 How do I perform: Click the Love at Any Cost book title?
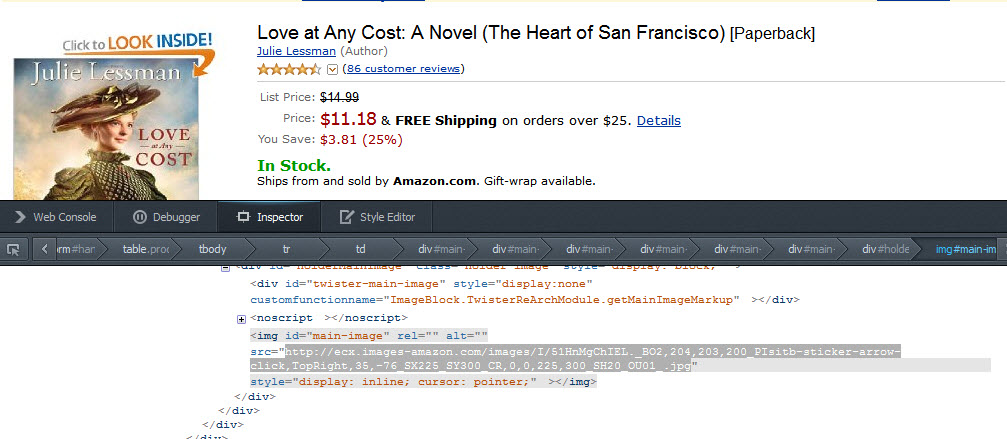pos(491,33)
